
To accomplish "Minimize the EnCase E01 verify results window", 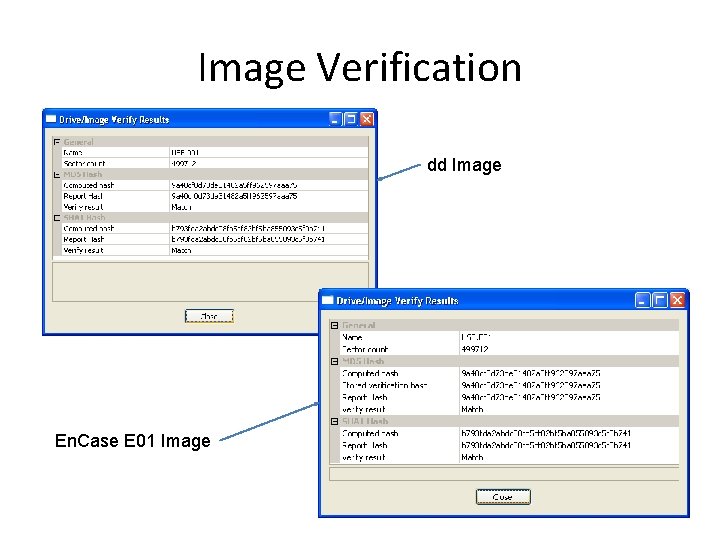I will [x=642, y=300].
